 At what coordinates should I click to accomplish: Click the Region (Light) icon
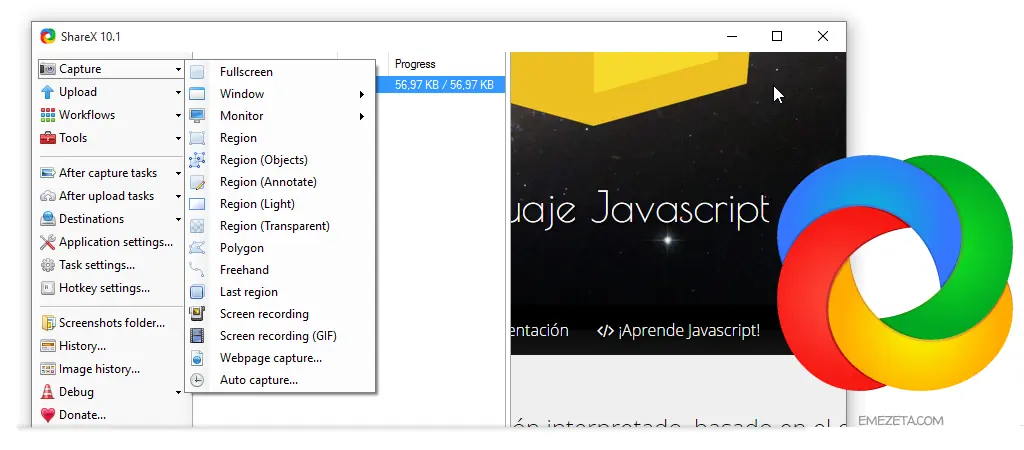point(197,204)
